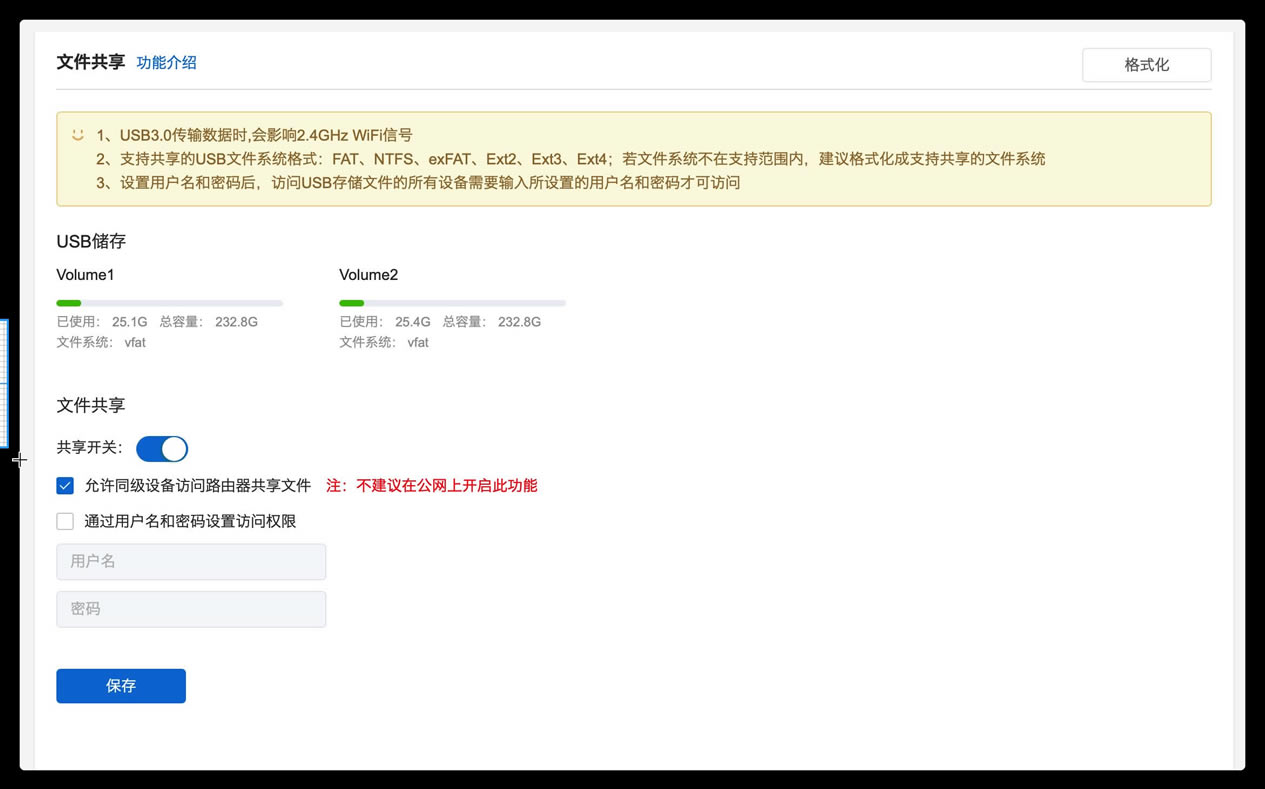This screenshot has height=789, width=1265.
Task: Click Volume1 文件系统 vfat text
Action: pyautogui.click(x=101, y=342)
